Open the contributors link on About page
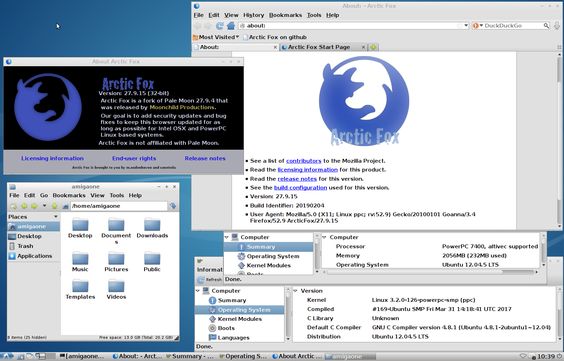564x361 pixels. [304, 161]
